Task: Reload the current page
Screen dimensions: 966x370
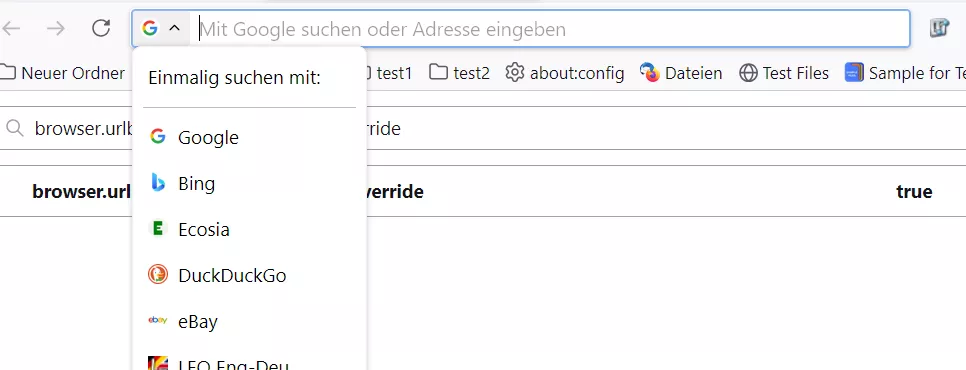Action: click(101, 28)
